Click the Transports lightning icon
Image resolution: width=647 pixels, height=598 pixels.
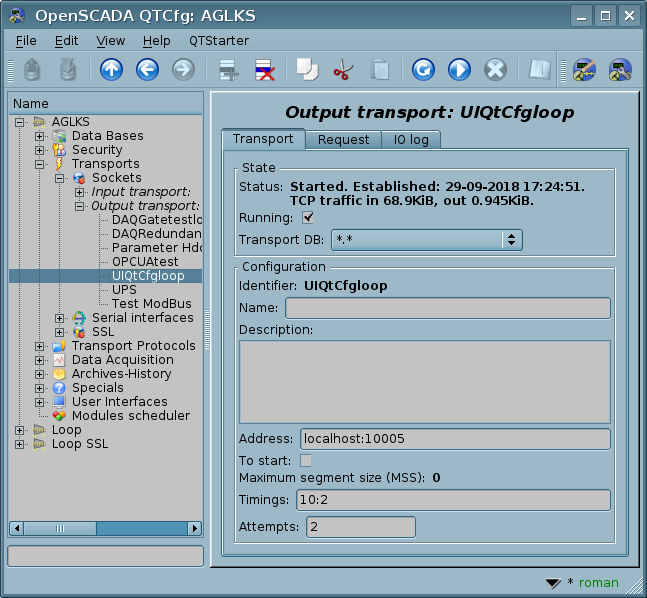point(59,164)
